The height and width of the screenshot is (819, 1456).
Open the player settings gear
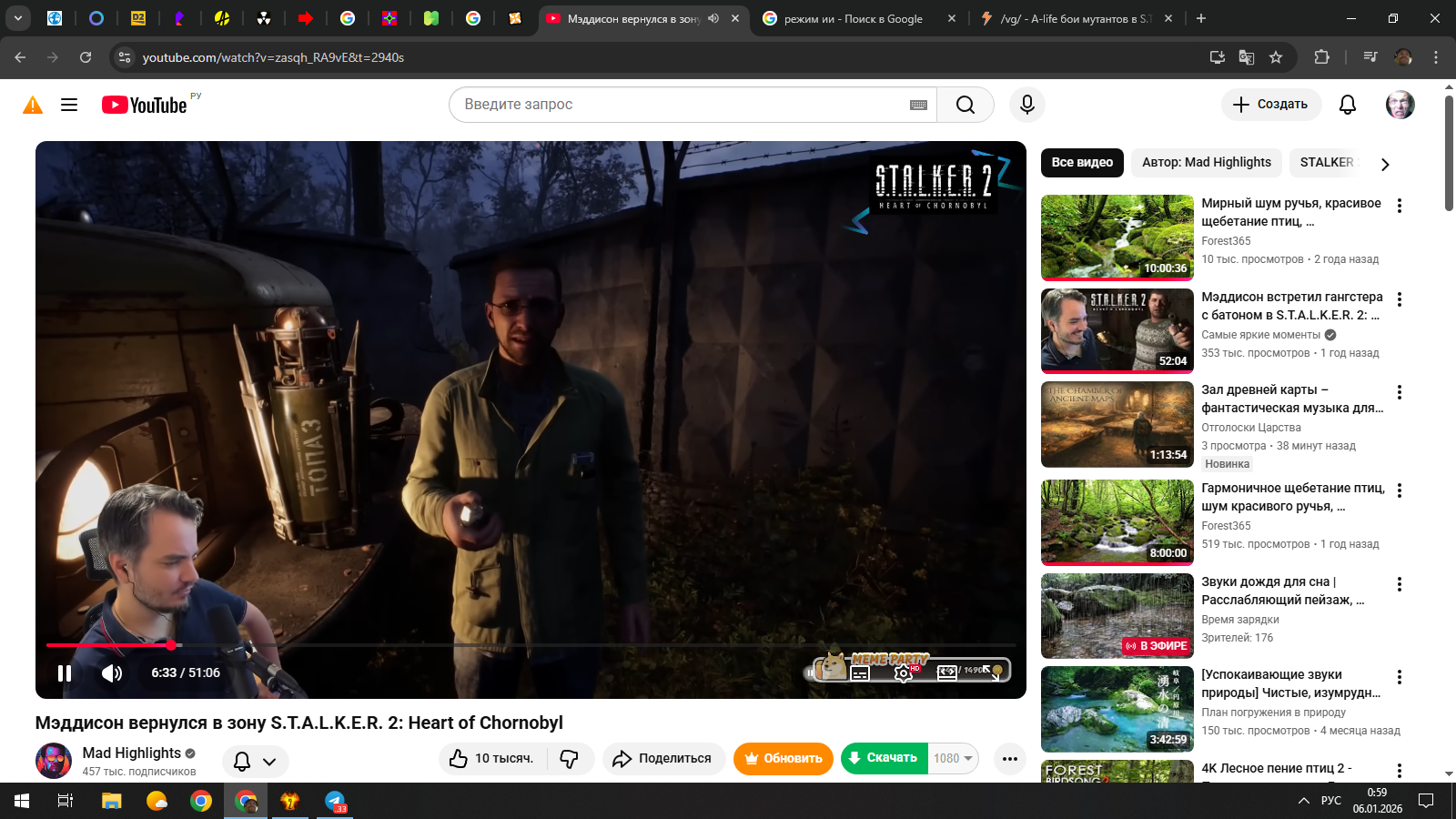point(904,673)
